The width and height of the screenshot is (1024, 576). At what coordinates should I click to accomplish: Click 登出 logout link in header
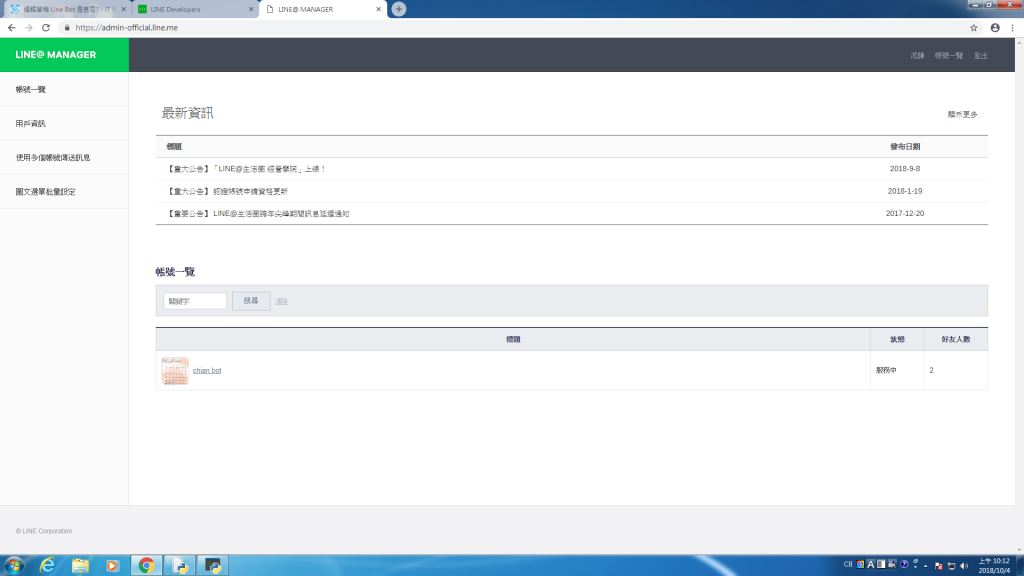pyautogui.click(x=981, y=56)
